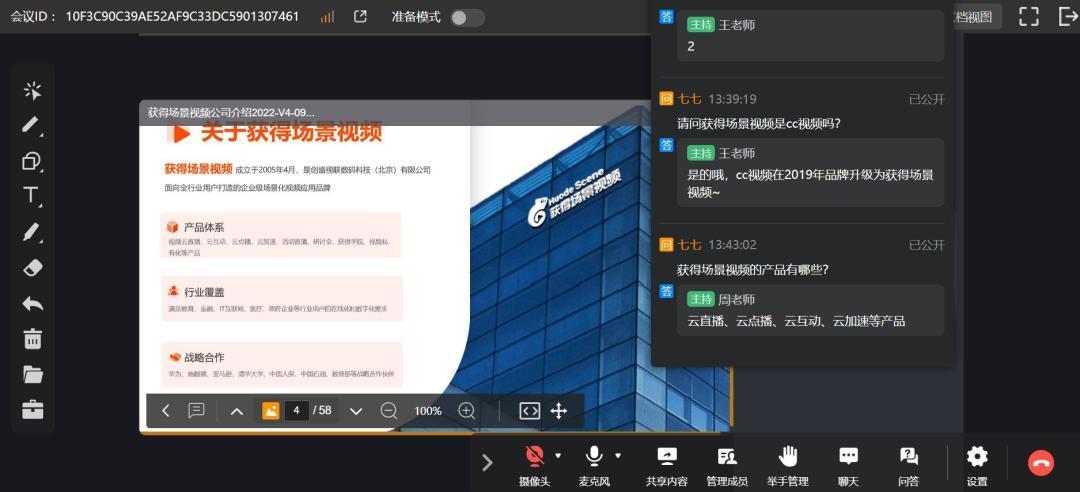Click 周老师's answer about 云直播 products
Screen dimensions: 1080x492
tap(811, 310)
